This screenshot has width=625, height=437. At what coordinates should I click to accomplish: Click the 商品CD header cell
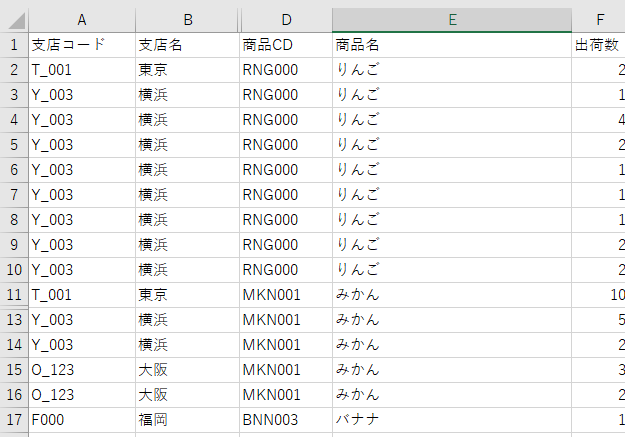285,45
